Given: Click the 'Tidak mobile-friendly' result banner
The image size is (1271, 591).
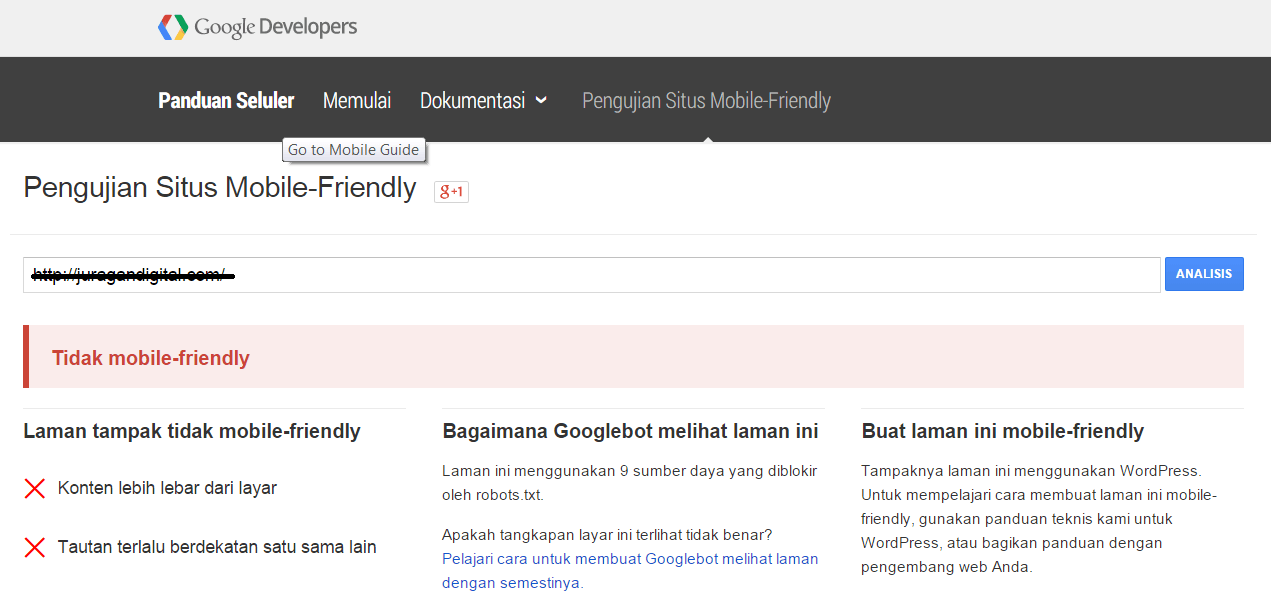Looking at the screenshot, I should tap(633, 357).
